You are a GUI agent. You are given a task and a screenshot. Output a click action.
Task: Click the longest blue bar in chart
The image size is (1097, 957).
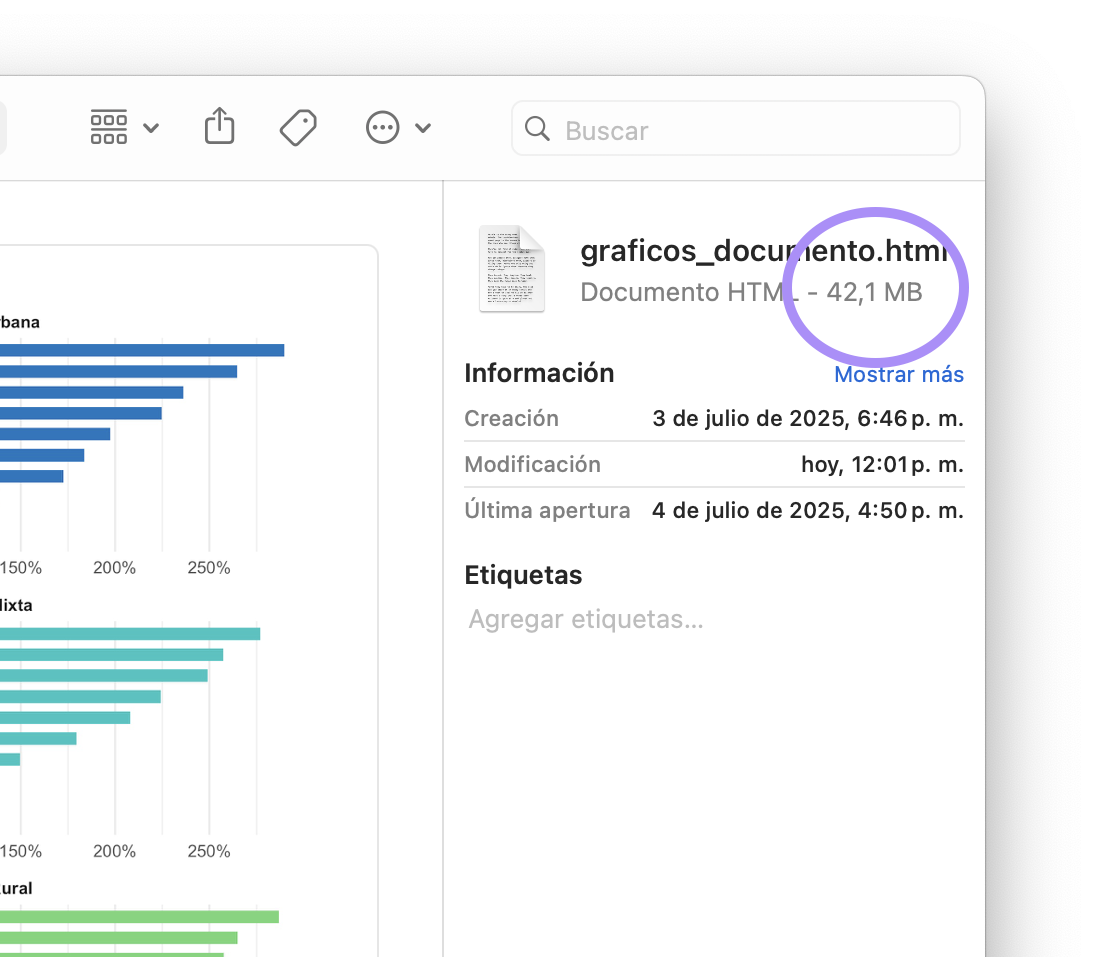click(140, 350)
